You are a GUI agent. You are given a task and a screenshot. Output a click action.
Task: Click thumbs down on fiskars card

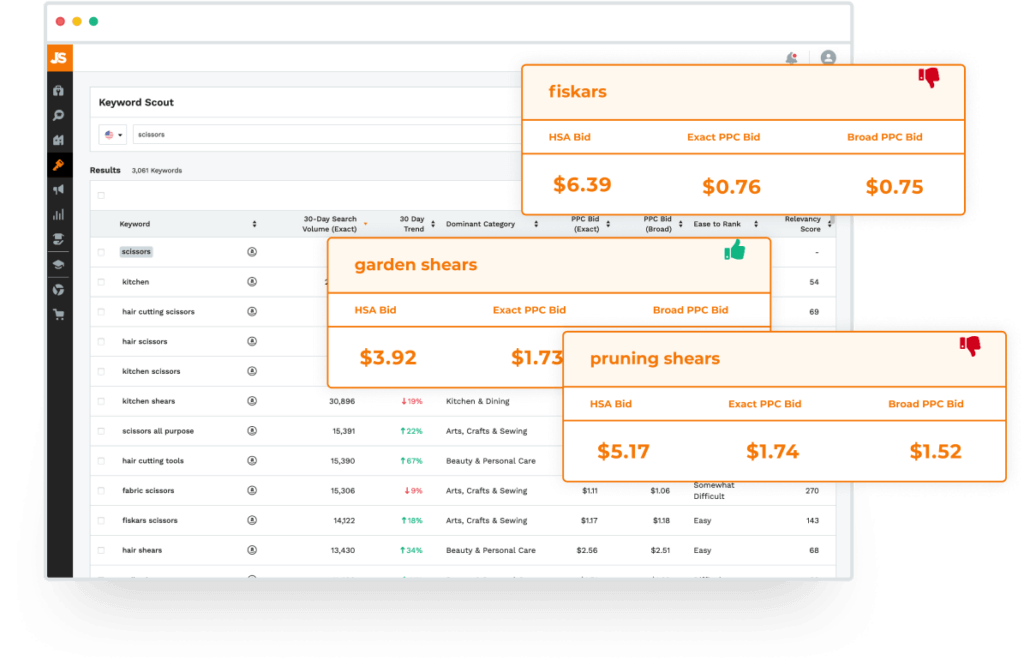coord(929,78)
